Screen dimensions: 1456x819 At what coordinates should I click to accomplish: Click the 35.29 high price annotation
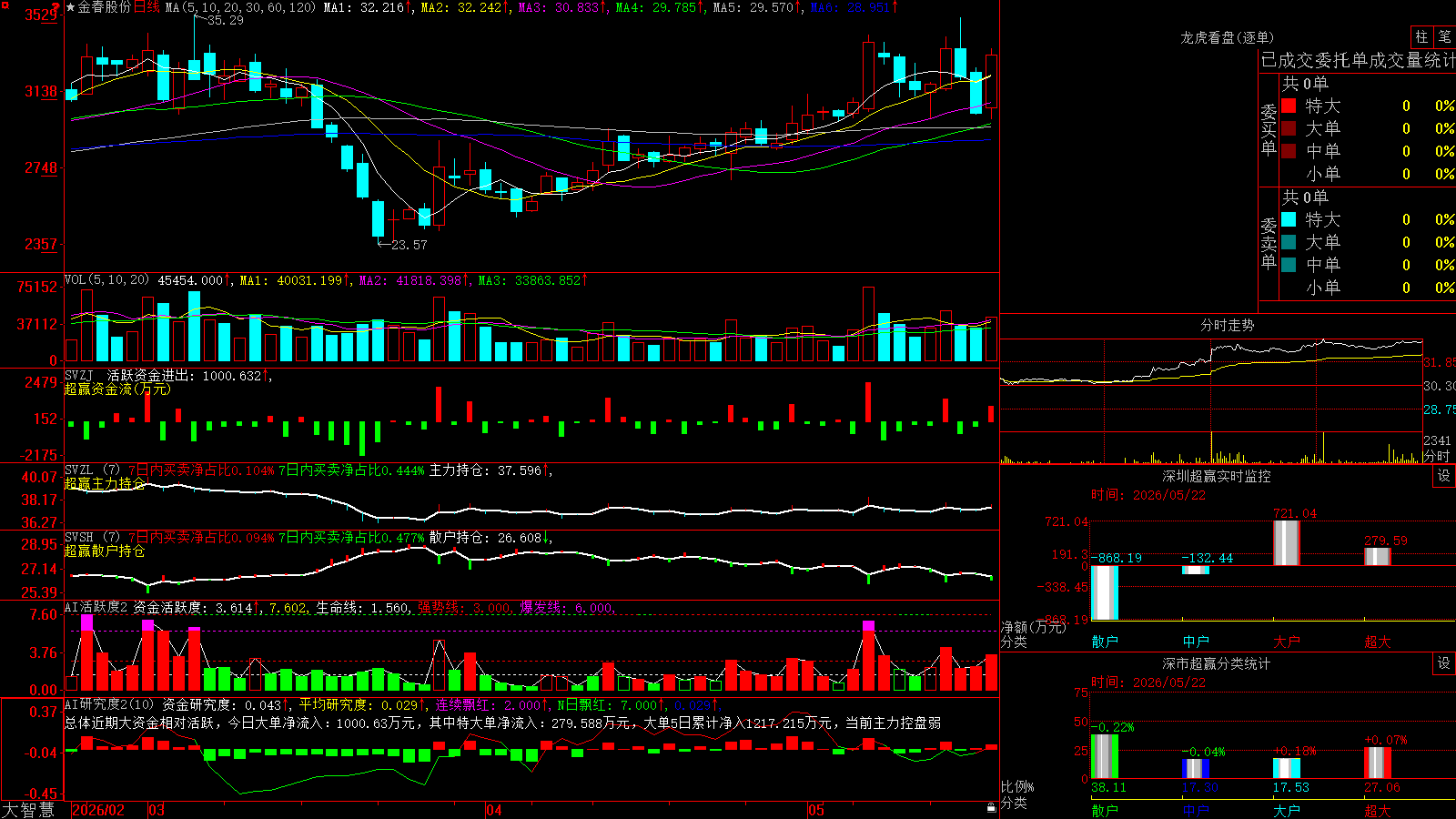(226, 20)
